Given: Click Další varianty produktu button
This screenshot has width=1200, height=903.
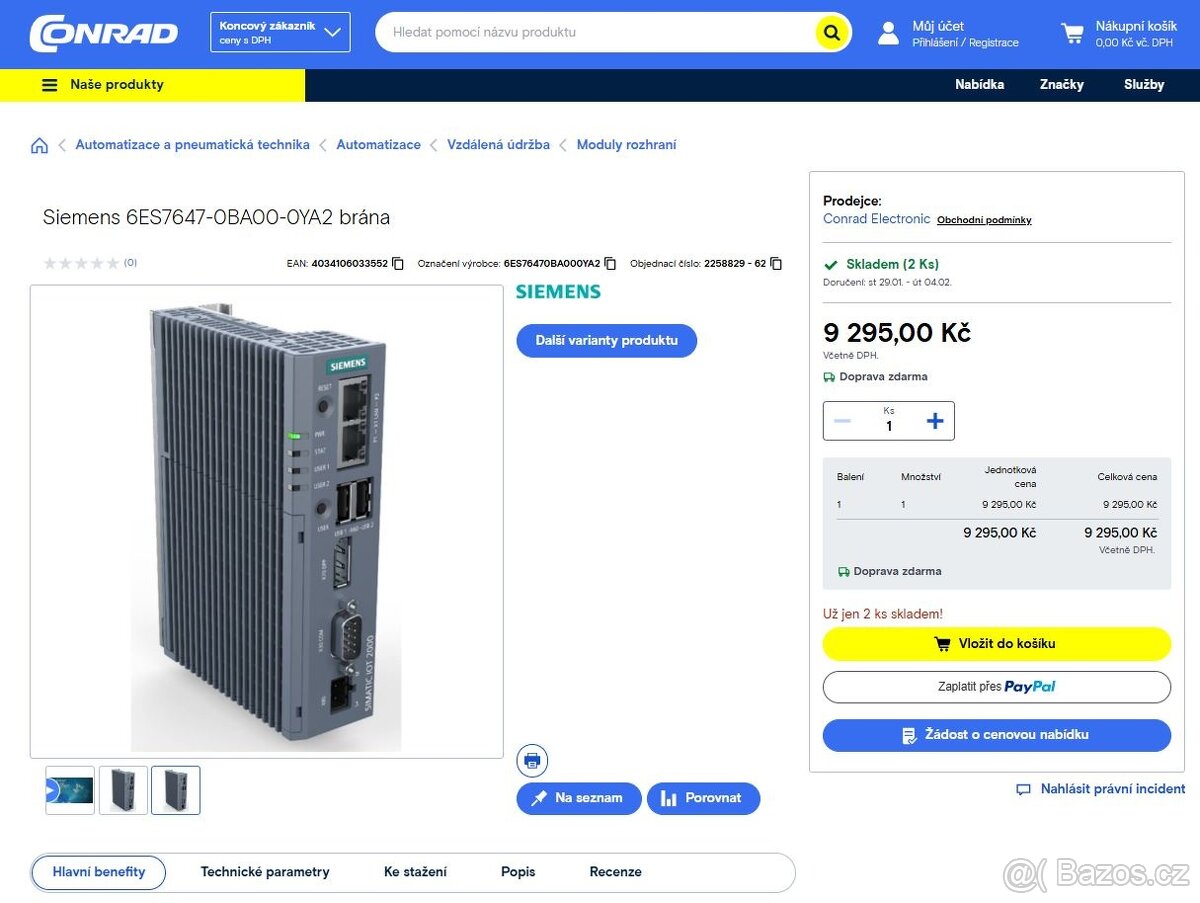Looking at the screenshot, I should (x=606, y=341).
